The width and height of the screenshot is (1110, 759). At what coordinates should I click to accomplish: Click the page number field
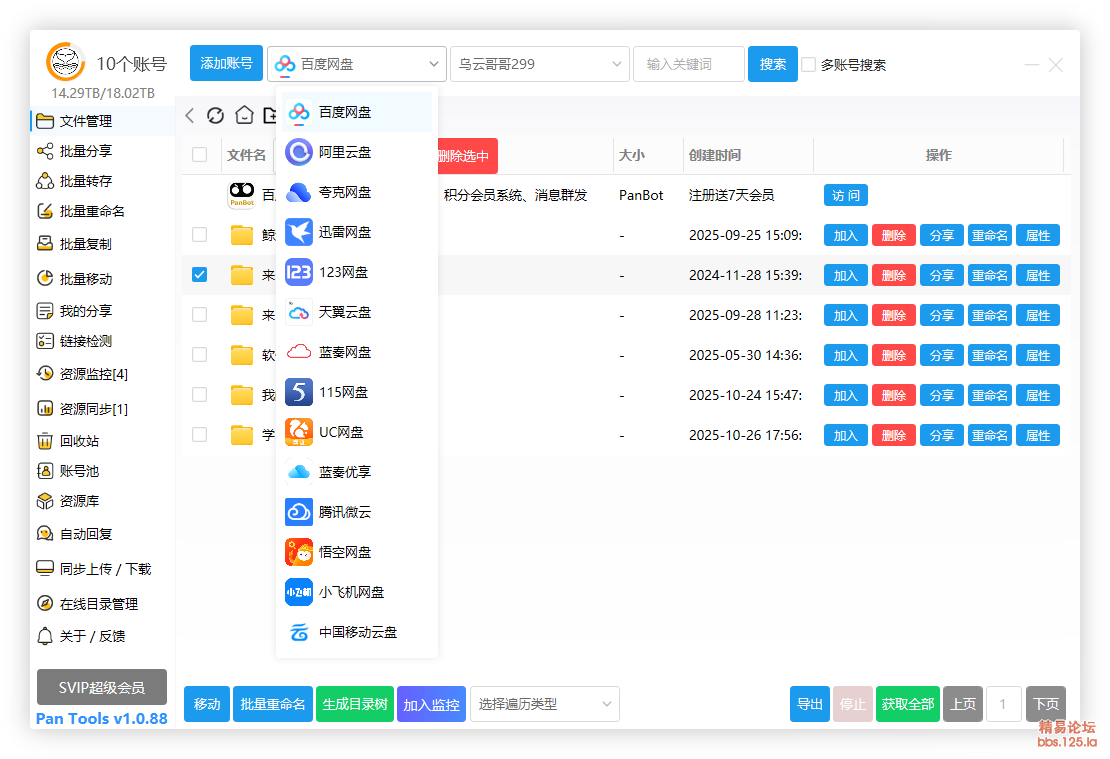(x=1003, y=704)
